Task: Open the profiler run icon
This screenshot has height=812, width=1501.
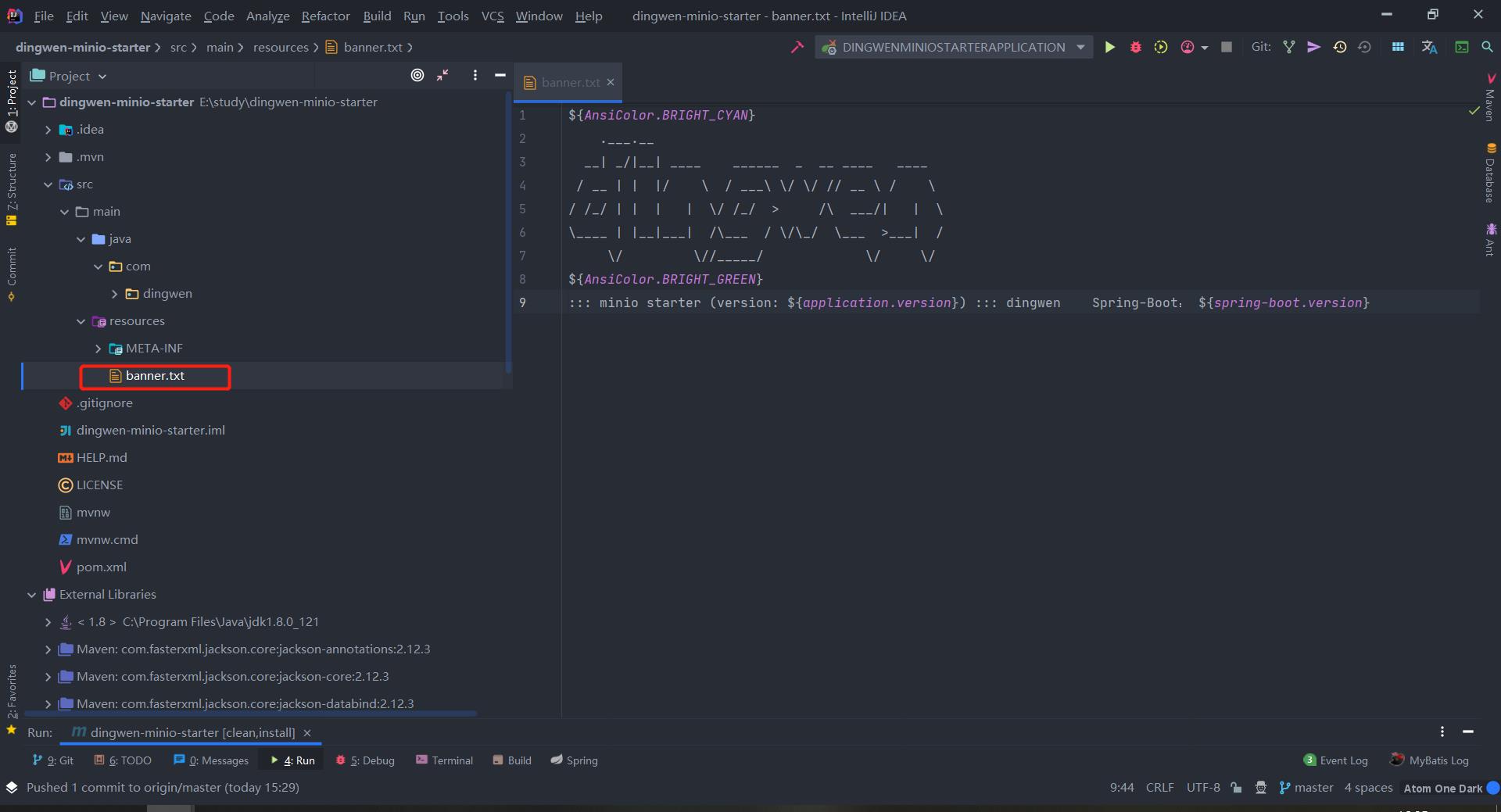Action: coord(1187,47)
